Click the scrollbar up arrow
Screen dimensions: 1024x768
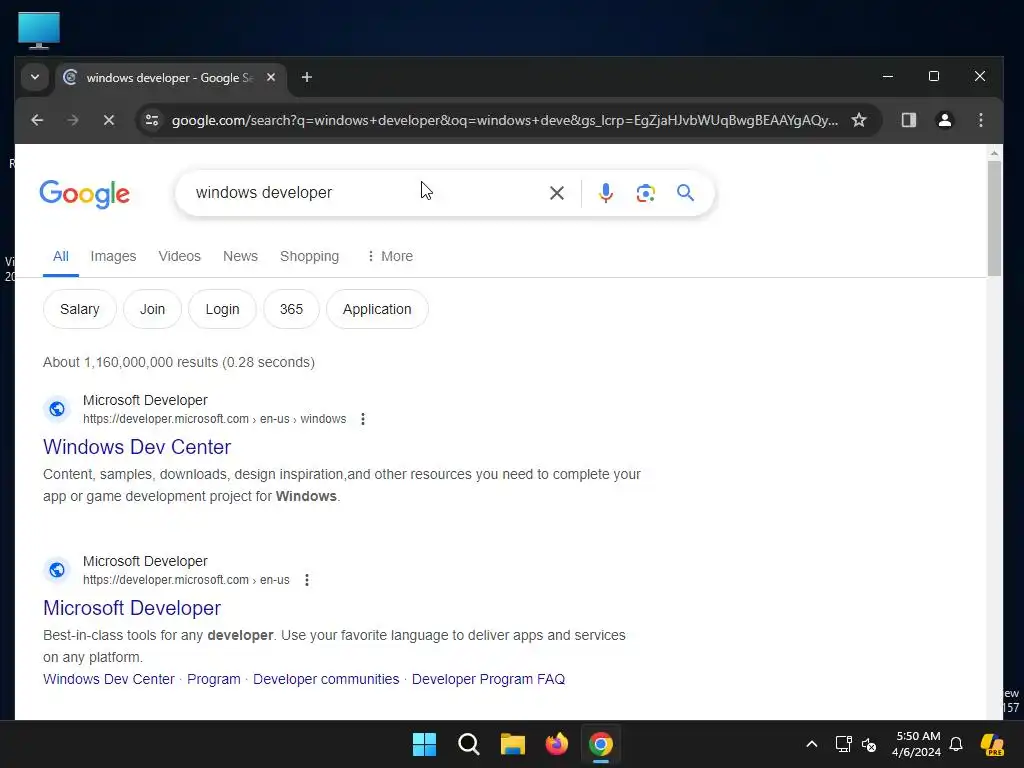click(994, 153)
